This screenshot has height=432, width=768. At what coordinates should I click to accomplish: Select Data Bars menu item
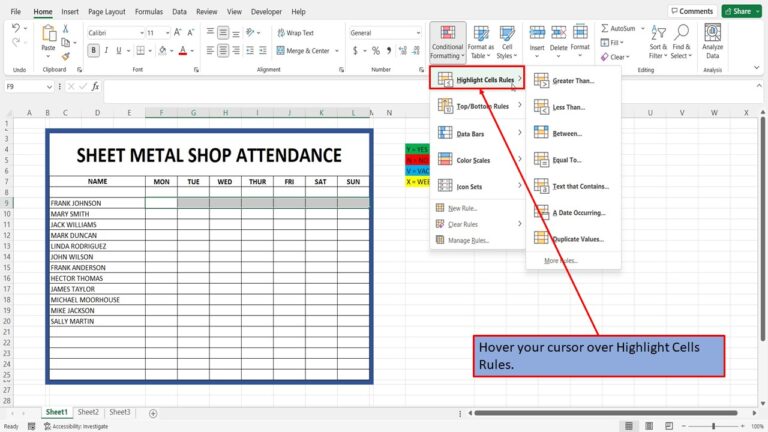pos(478,133)
